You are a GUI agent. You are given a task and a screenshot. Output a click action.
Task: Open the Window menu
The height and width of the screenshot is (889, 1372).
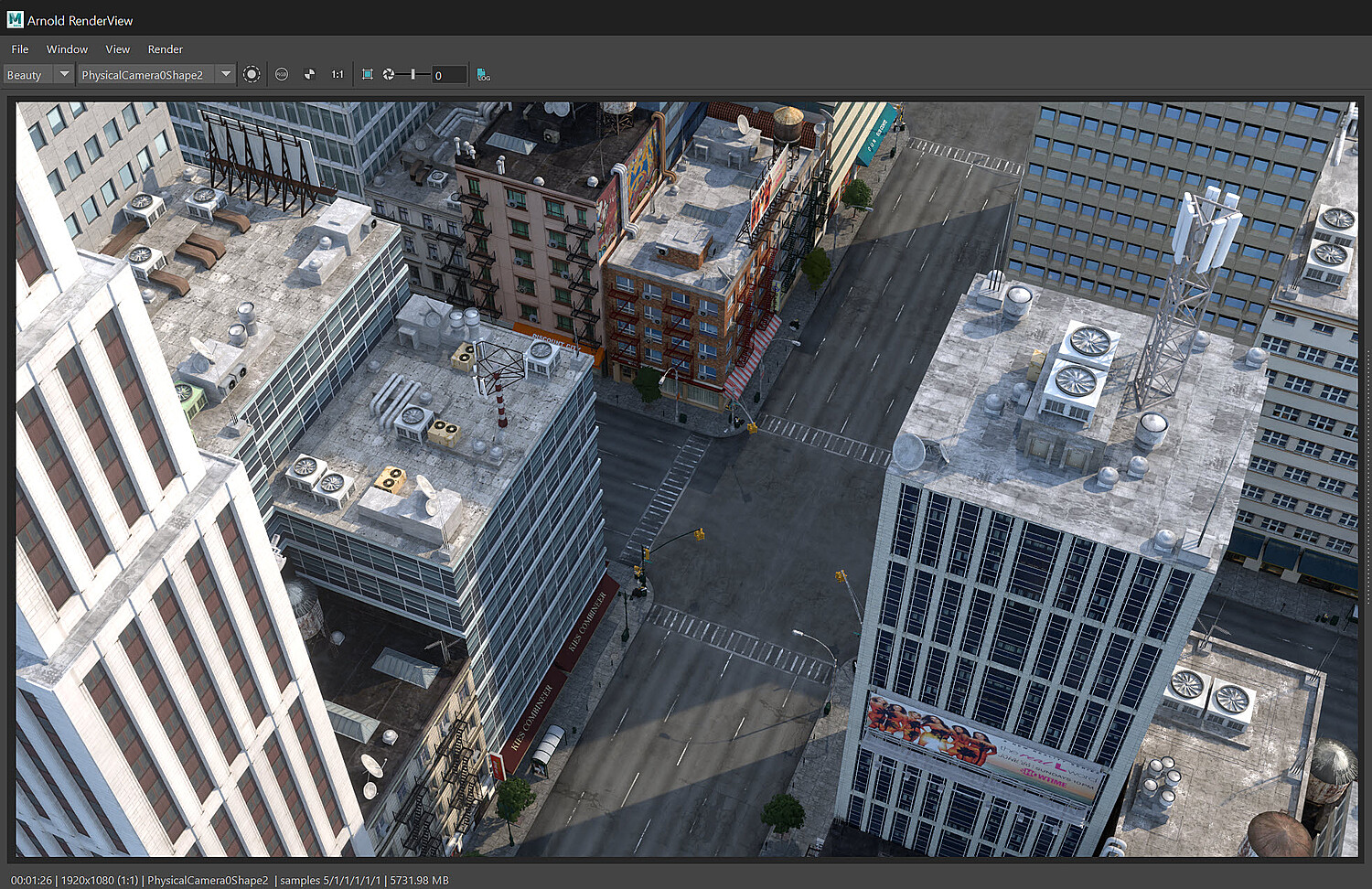coord(67,49)
